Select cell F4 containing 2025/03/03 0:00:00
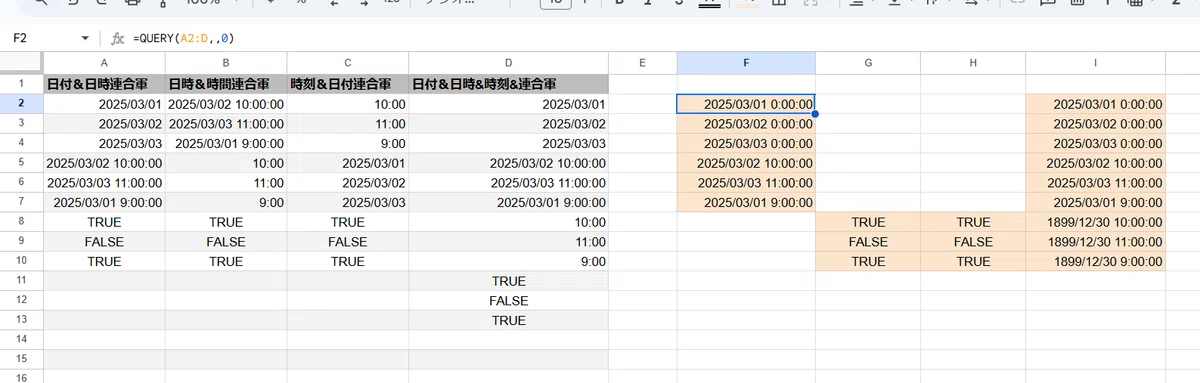Image resolution: width=1200 pixels, height=383 pixels. [x=746, y=143]
